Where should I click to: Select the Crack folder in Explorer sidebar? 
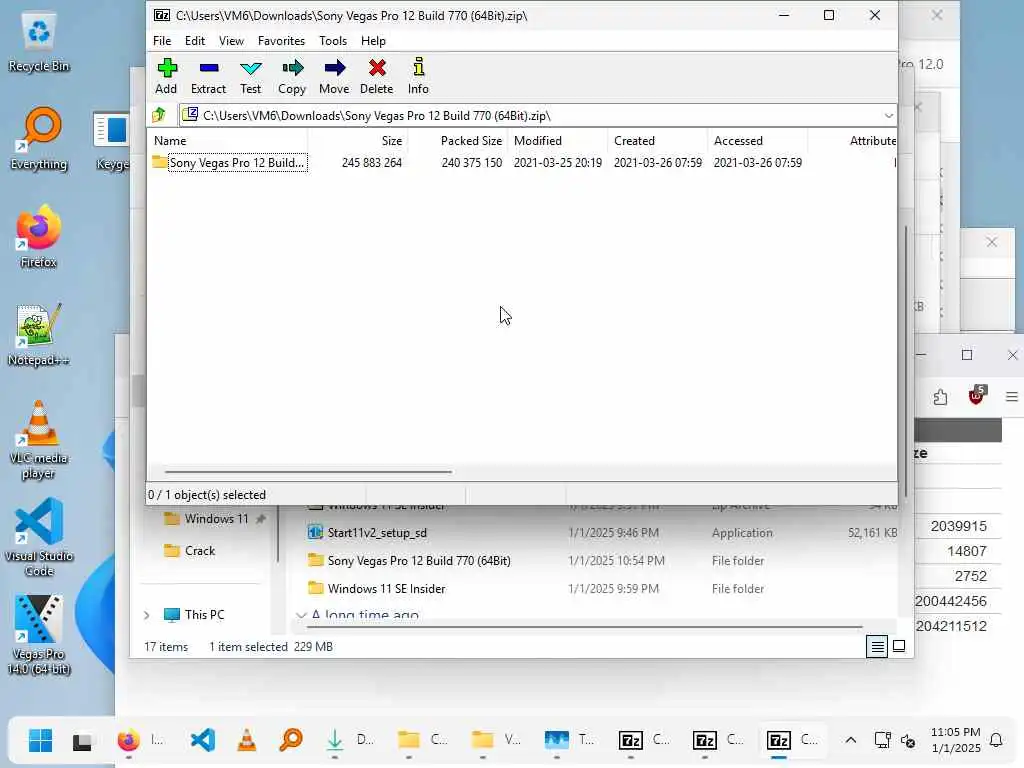[x=199, y=551]
